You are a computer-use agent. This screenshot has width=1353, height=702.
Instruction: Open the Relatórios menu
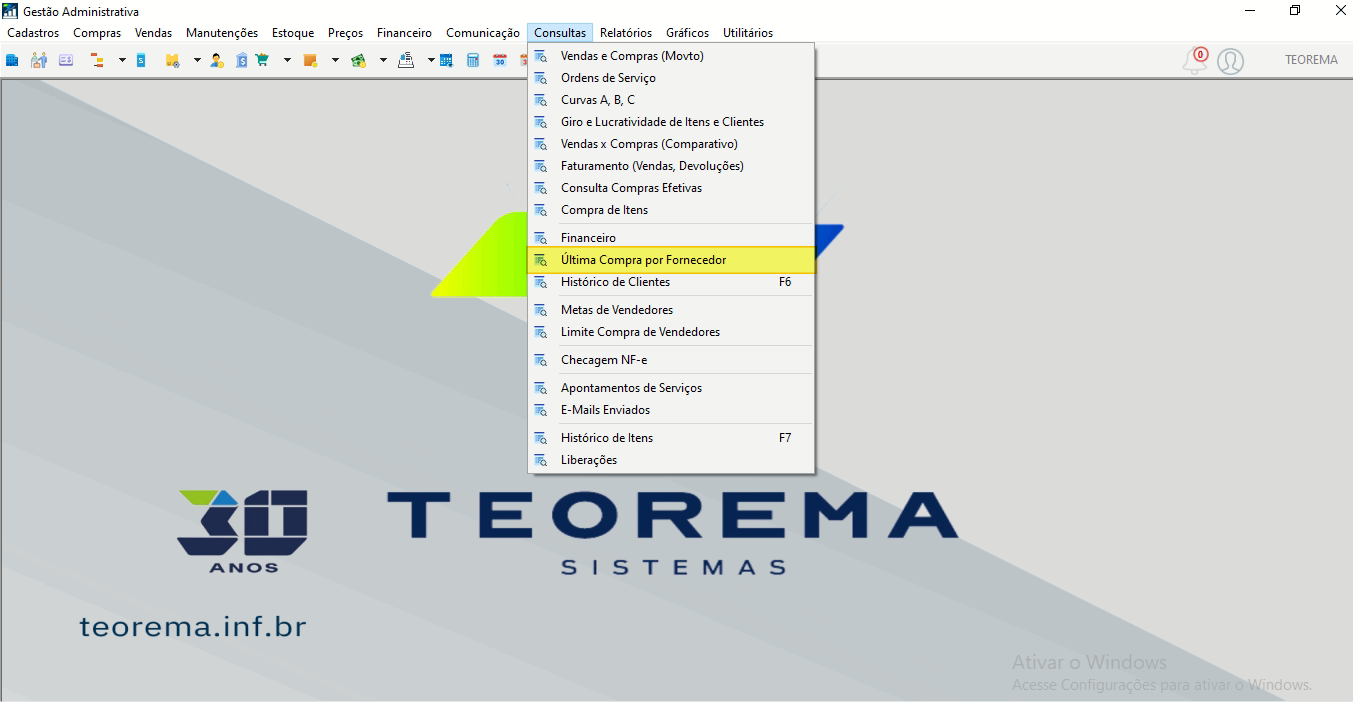point(626,33)
